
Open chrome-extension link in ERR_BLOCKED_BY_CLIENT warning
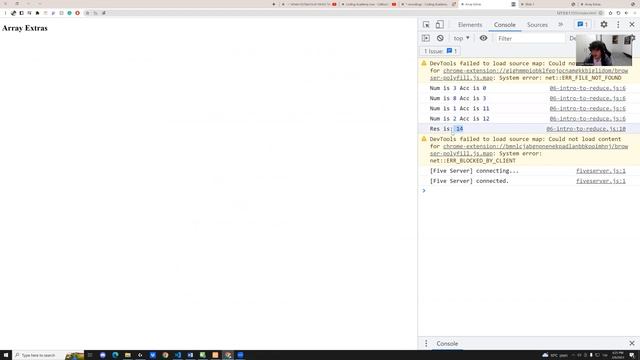[529, 150]
